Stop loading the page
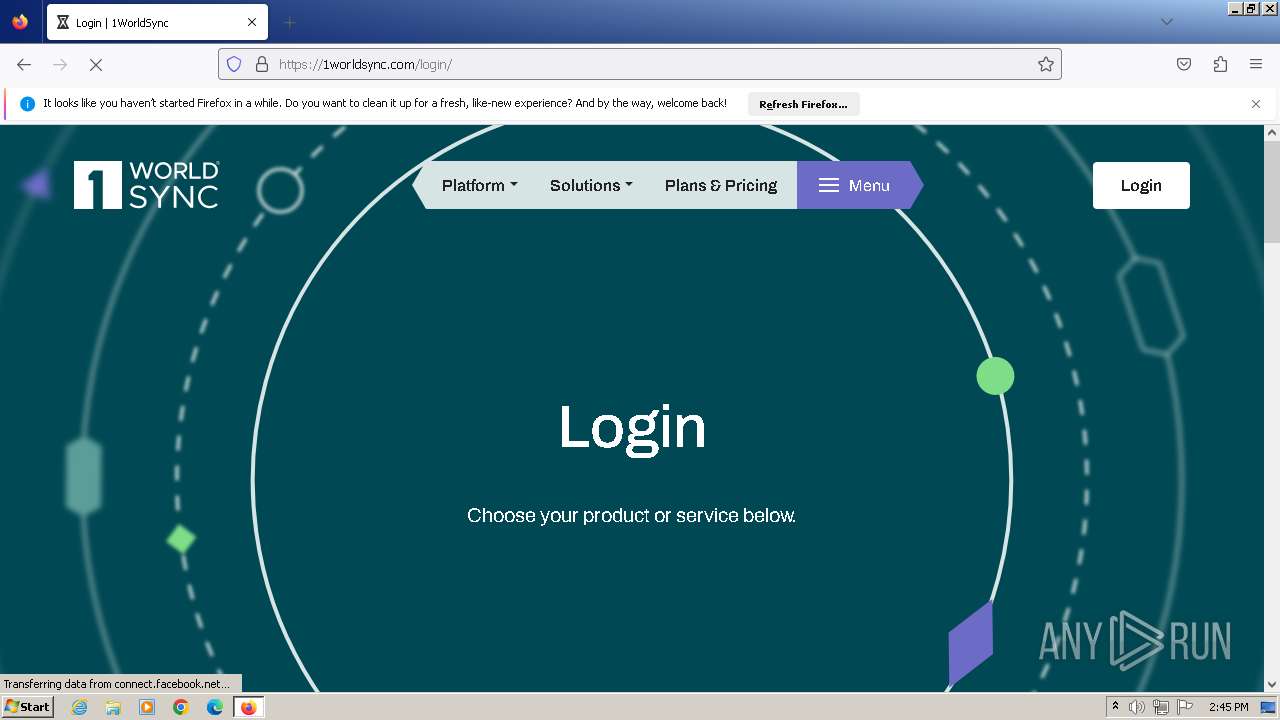The width and height of the screenshot is (1280, 720). pos(96,64)
